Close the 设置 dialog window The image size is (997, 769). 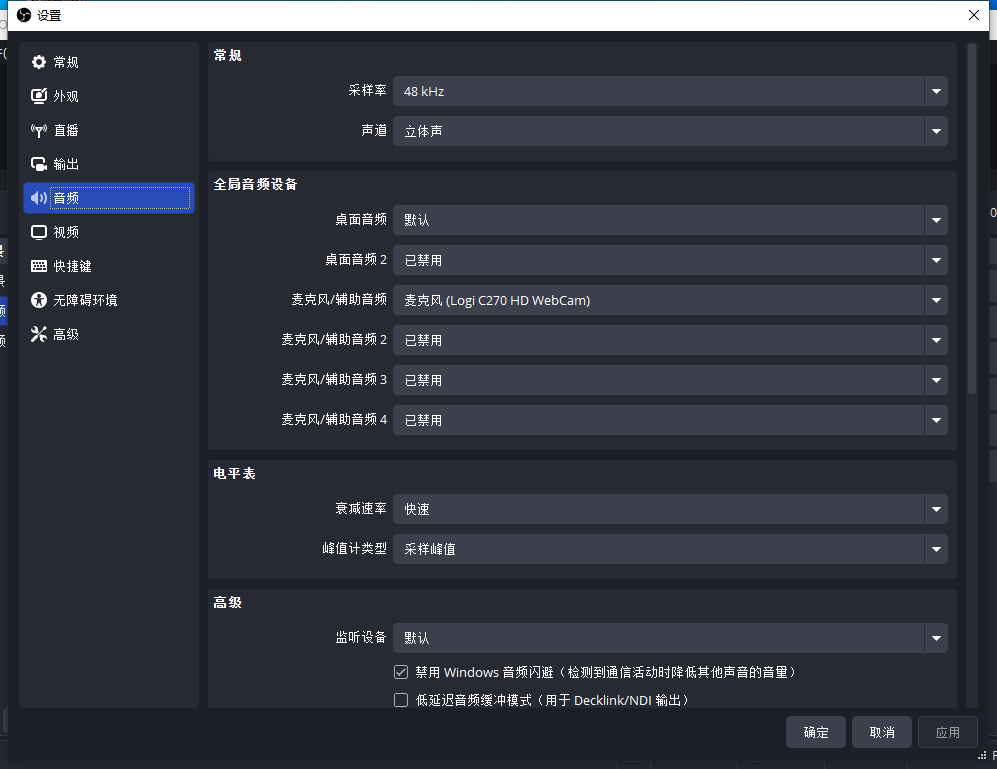974,14
